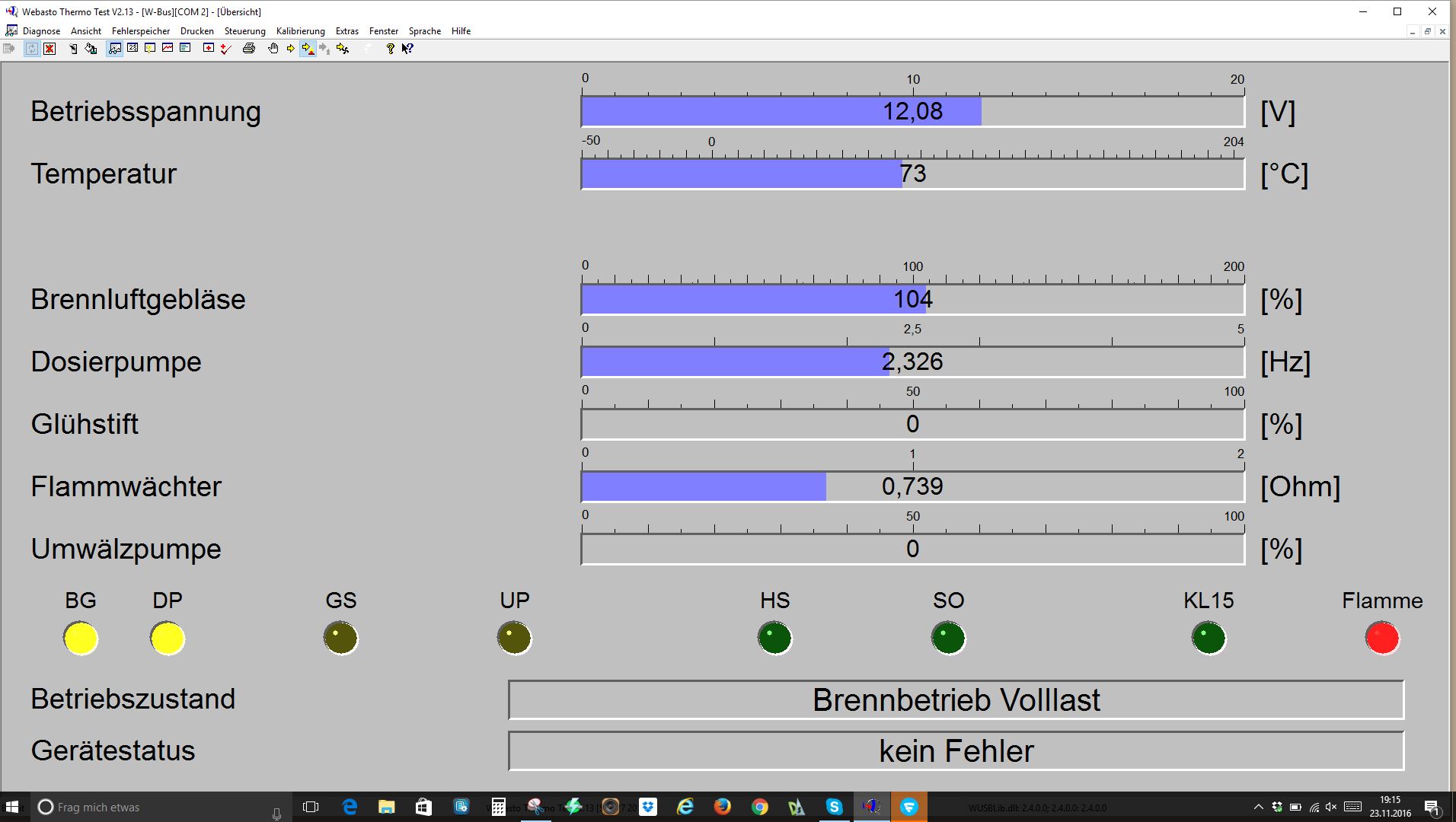The width and height of the screenshot is (1456, 822).
Task: Click the KL15 green indicator lamp
Action: coord(1209,639)
